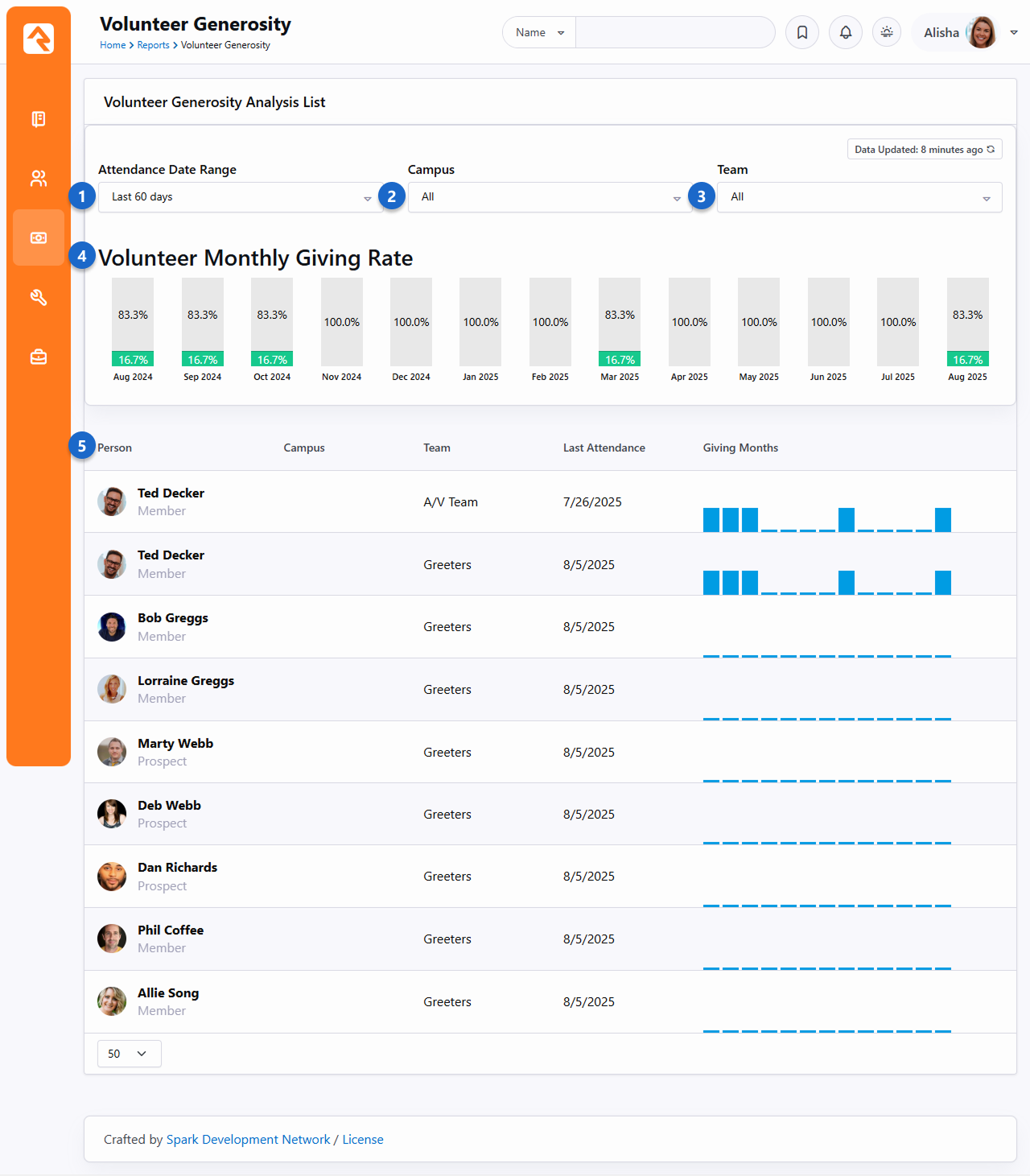
Task: Open the Admin Tools wrench icon
Action: 39,298
